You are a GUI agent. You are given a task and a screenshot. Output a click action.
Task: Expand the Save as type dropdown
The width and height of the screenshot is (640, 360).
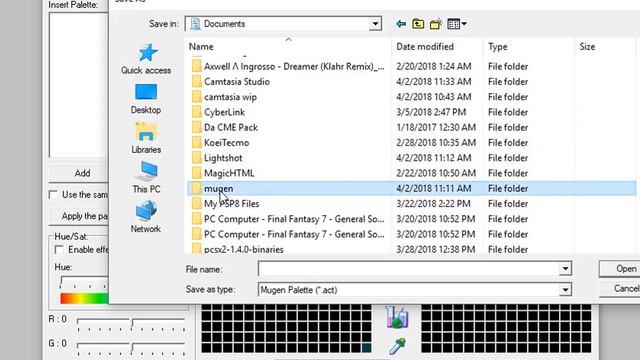(x=565, y=290)
